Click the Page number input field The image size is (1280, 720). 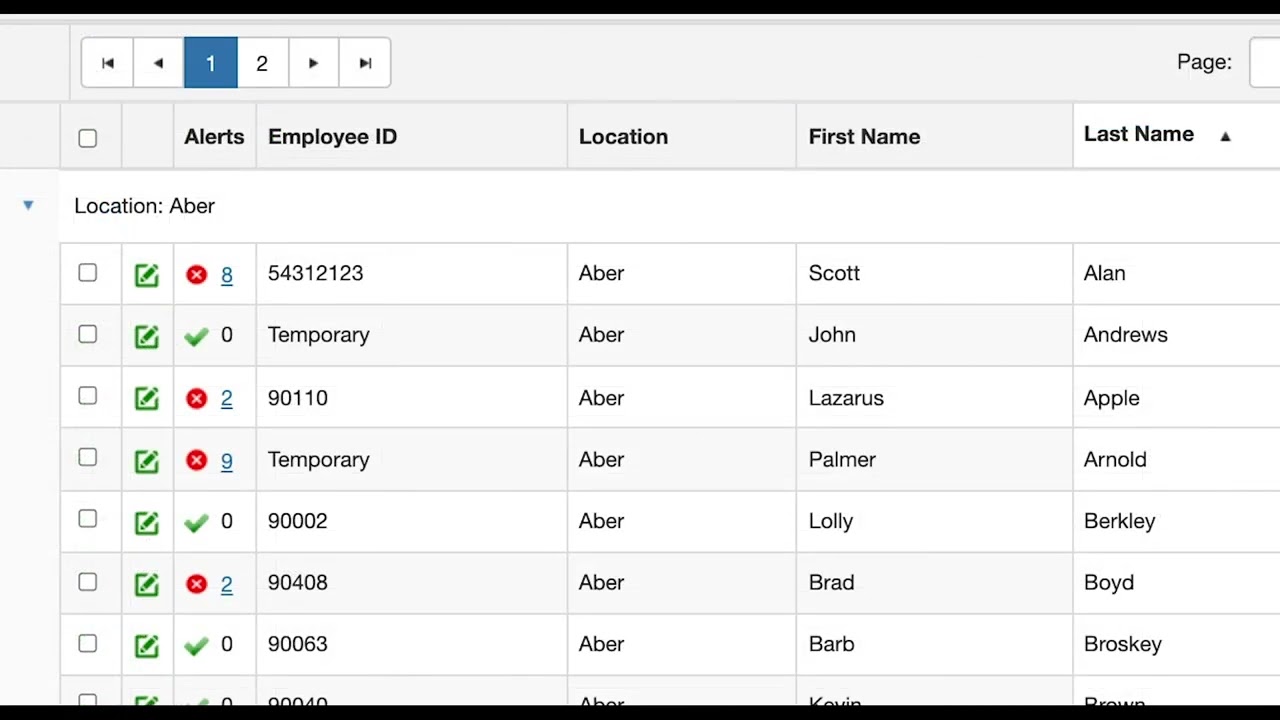point(1266,63)
